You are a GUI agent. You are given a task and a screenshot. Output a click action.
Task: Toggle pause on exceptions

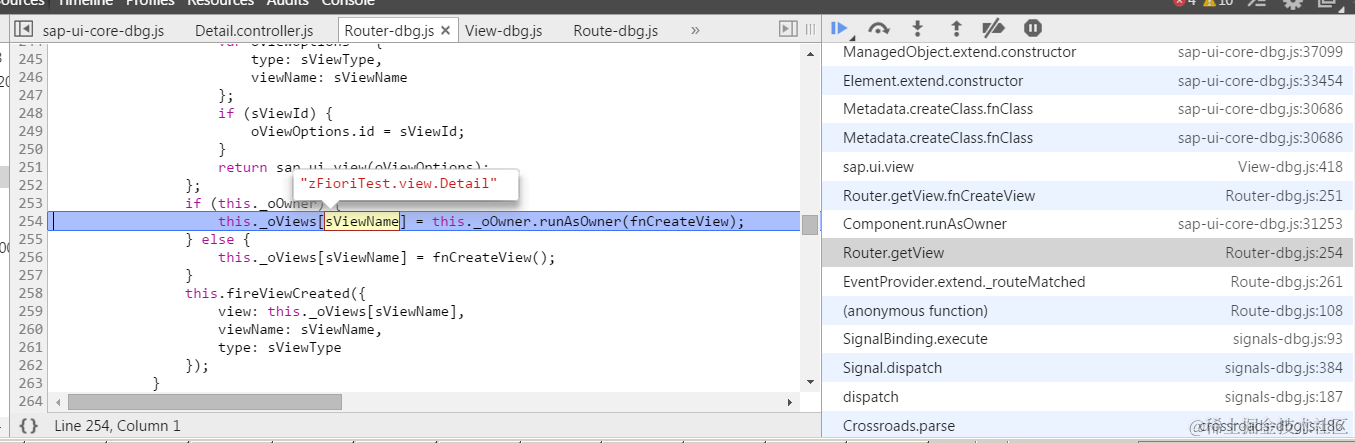click(1033, 29)
